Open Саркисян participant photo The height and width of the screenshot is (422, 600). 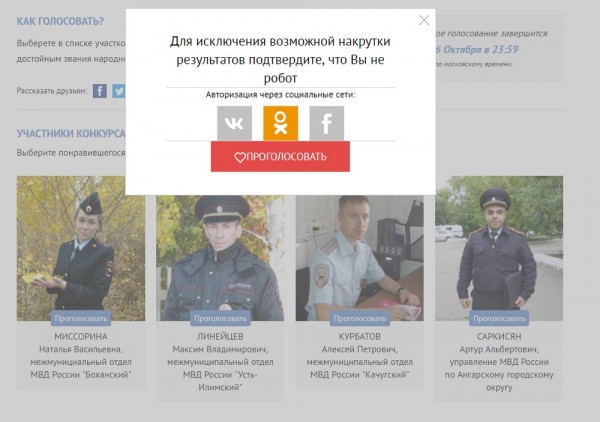tap(499, 248)
